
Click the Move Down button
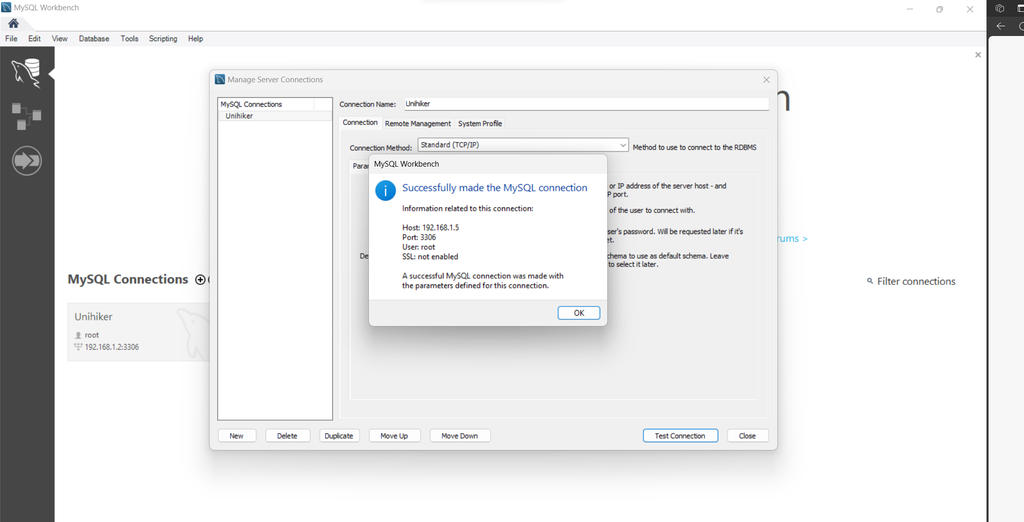460,436
